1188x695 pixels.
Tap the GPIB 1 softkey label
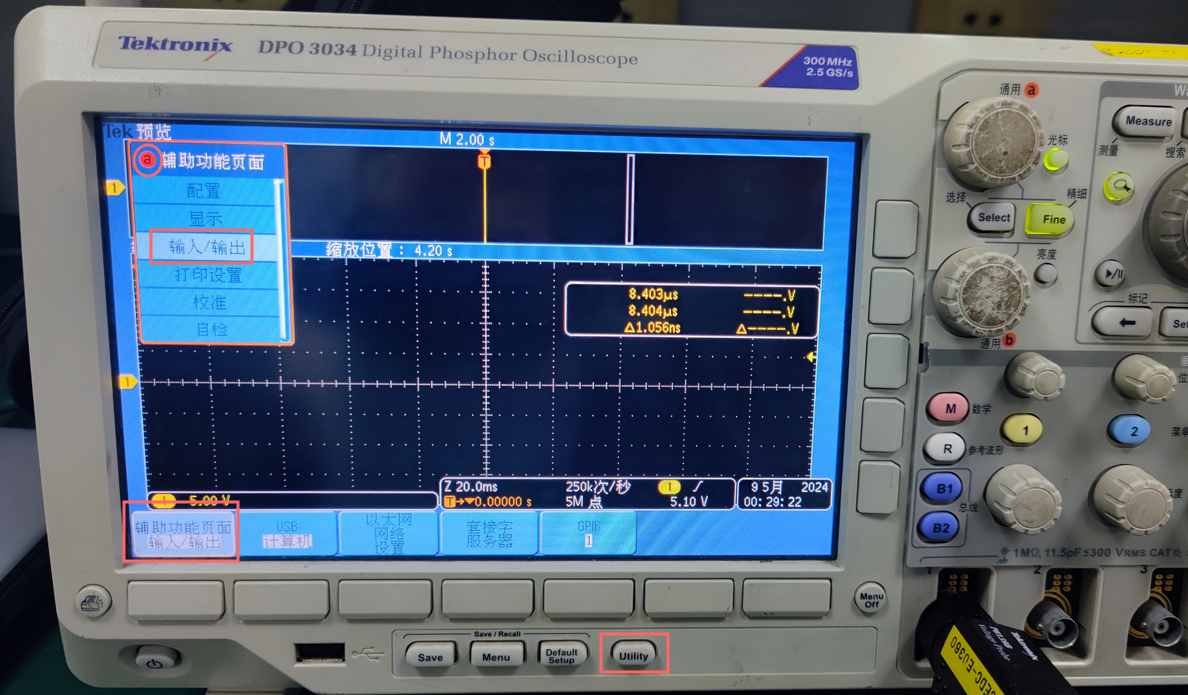(589, 533)
